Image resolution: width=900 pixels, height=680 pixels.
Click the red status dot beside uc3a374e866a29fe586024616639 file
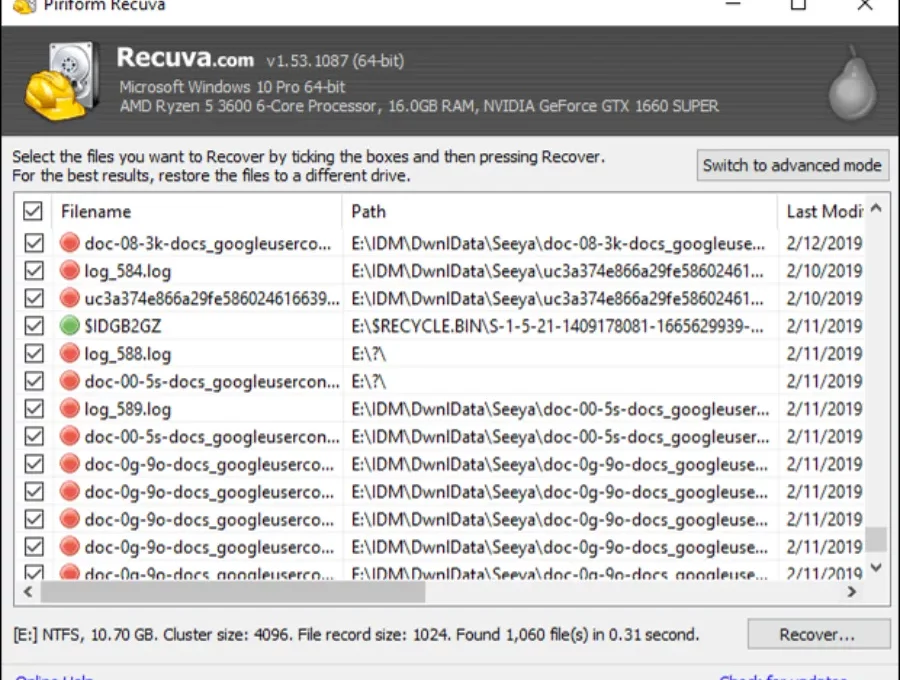69,297
